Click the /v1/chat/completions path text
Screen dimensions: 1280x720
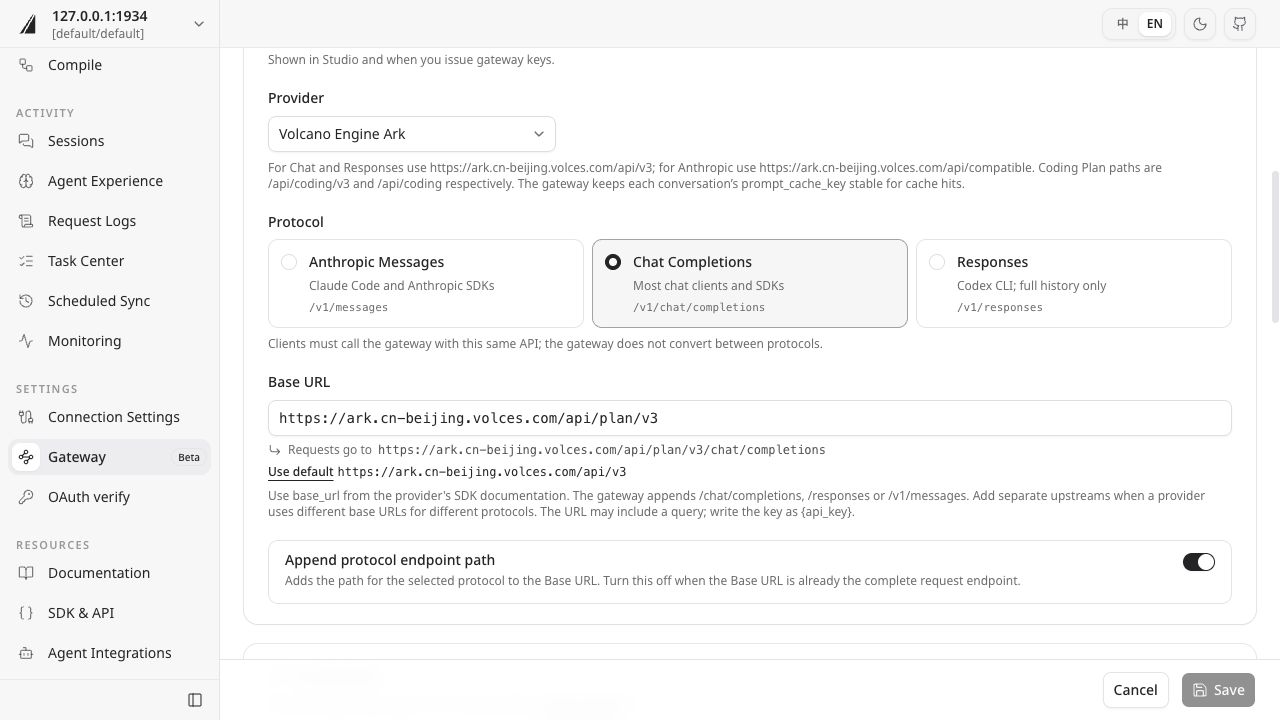[x=699, y=307]
